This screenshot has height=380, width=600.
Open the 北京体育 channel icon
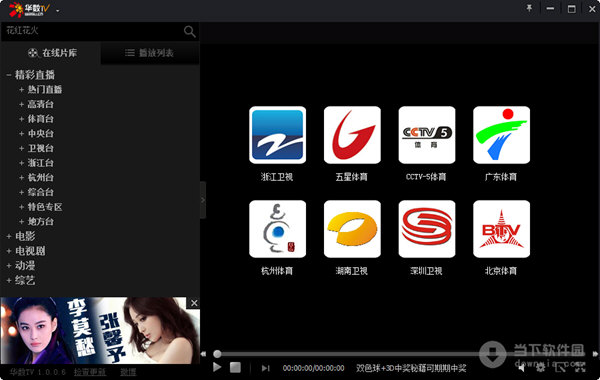[x=501, y=229]
